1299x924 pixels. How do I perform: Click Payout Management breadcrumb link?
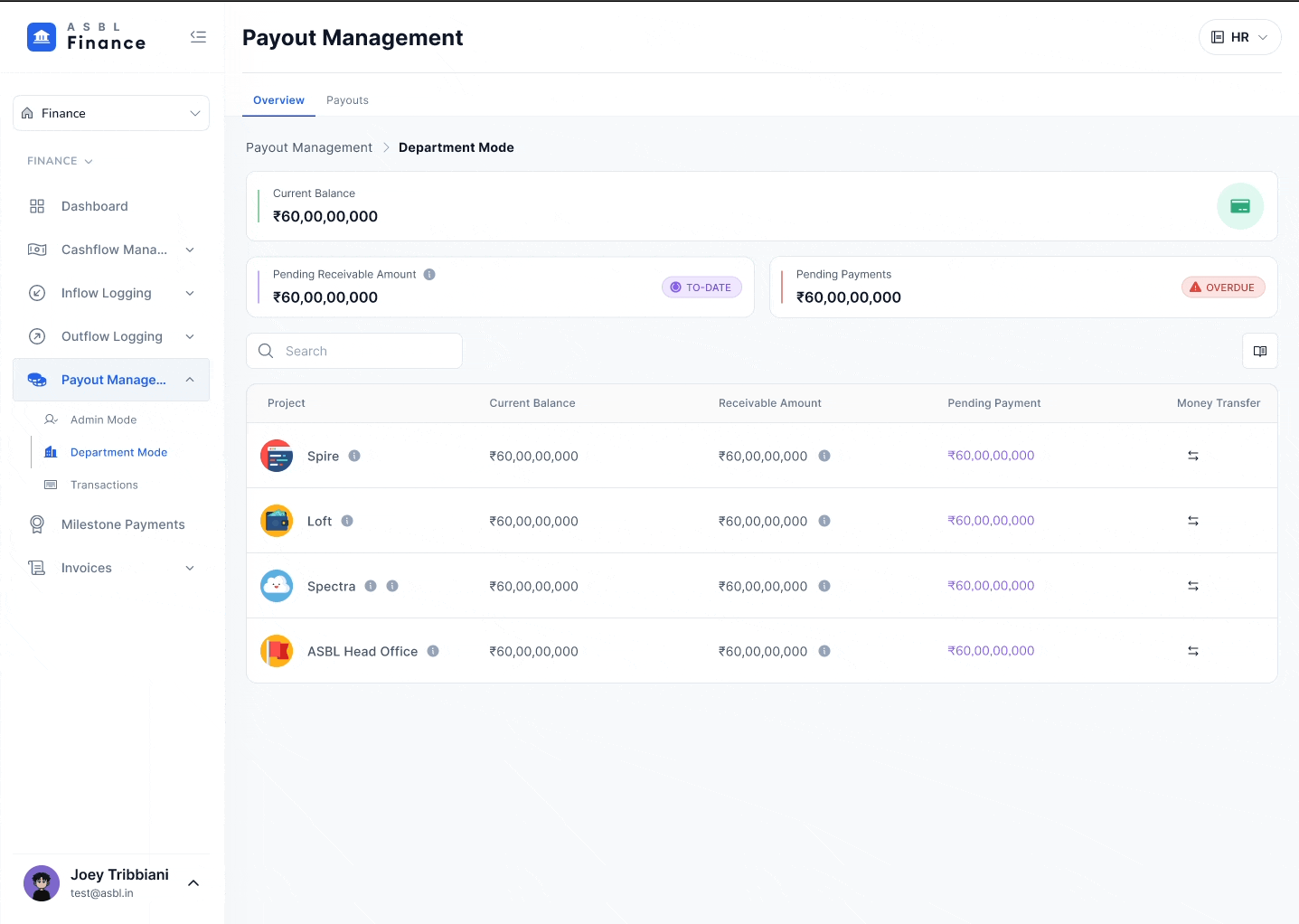tap(309, 147)
